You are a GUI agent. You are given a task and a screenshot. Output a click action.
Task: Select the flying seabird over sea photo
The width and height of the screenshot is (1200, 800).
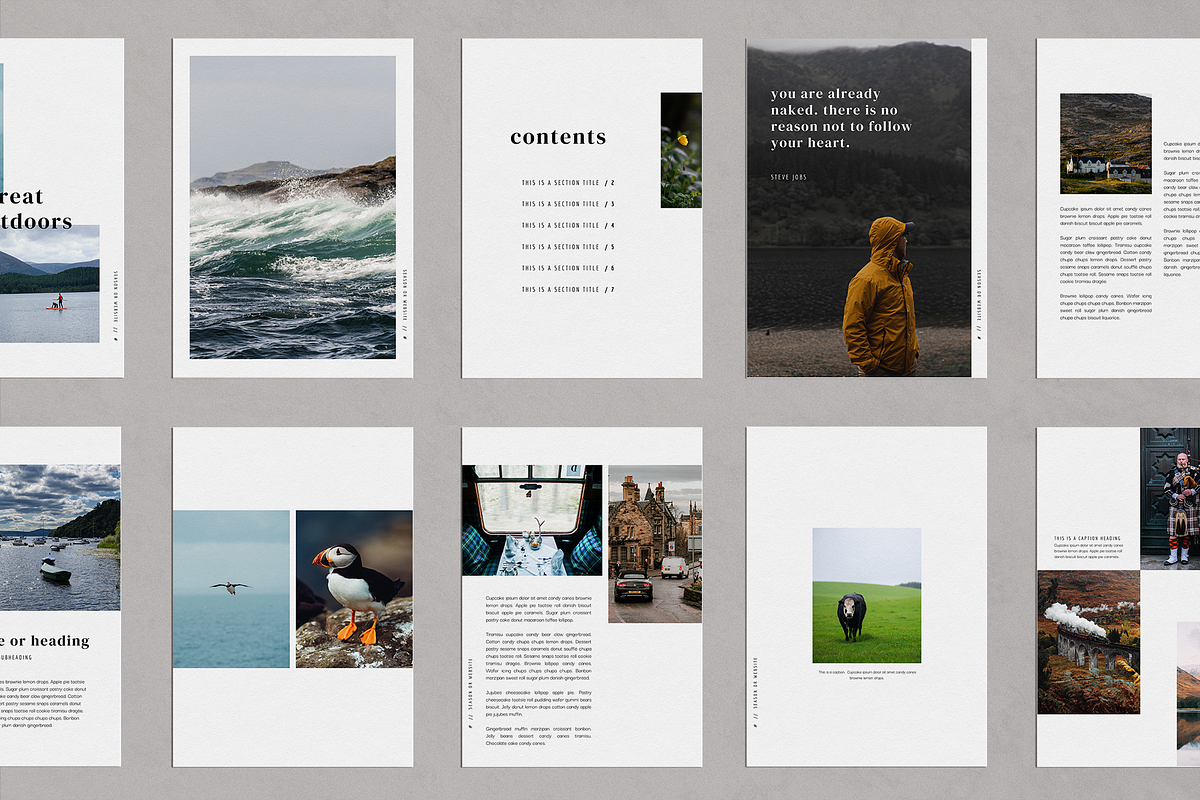[x=231, y=589]
